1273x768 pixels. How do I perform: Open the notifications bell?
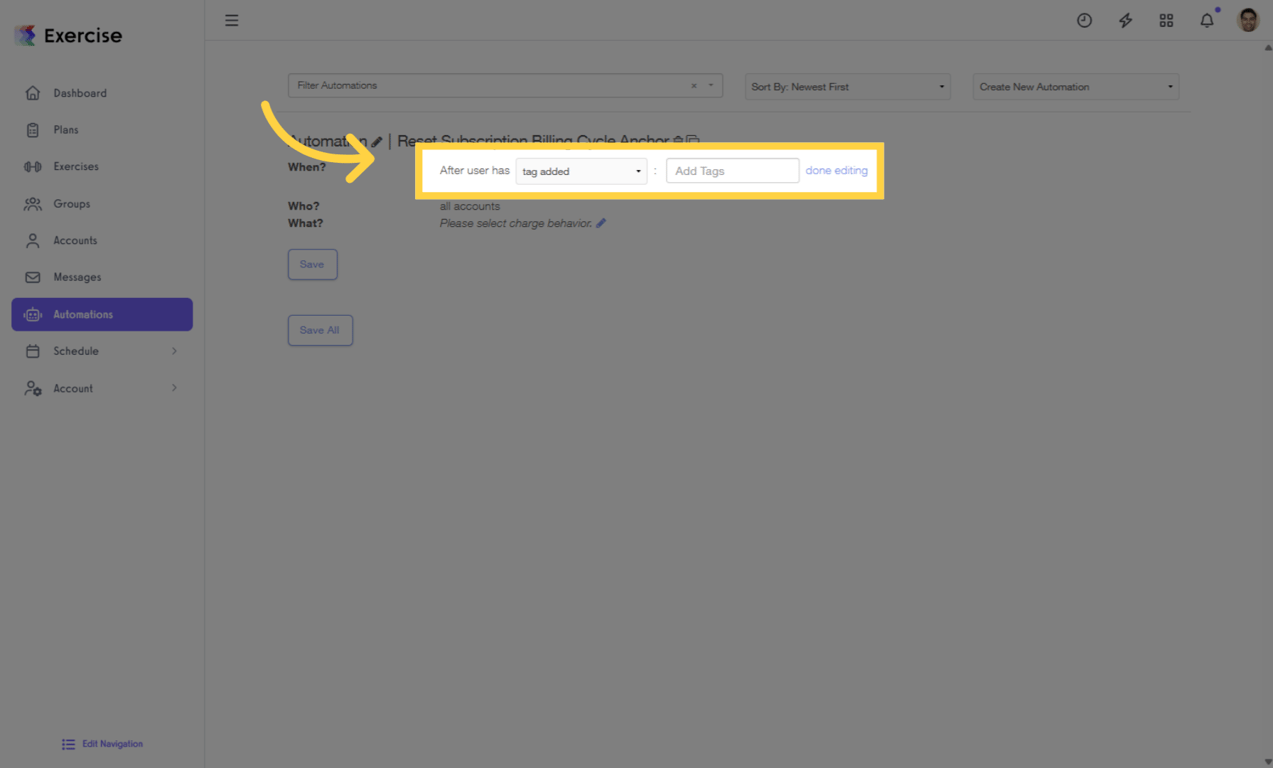point(1207,20)
